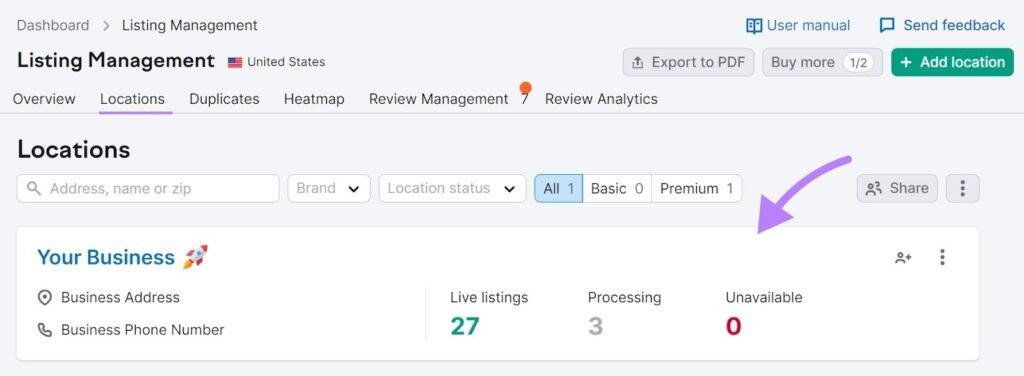
Task: Click the User manual book icon
Action: (x=754, y=25)
